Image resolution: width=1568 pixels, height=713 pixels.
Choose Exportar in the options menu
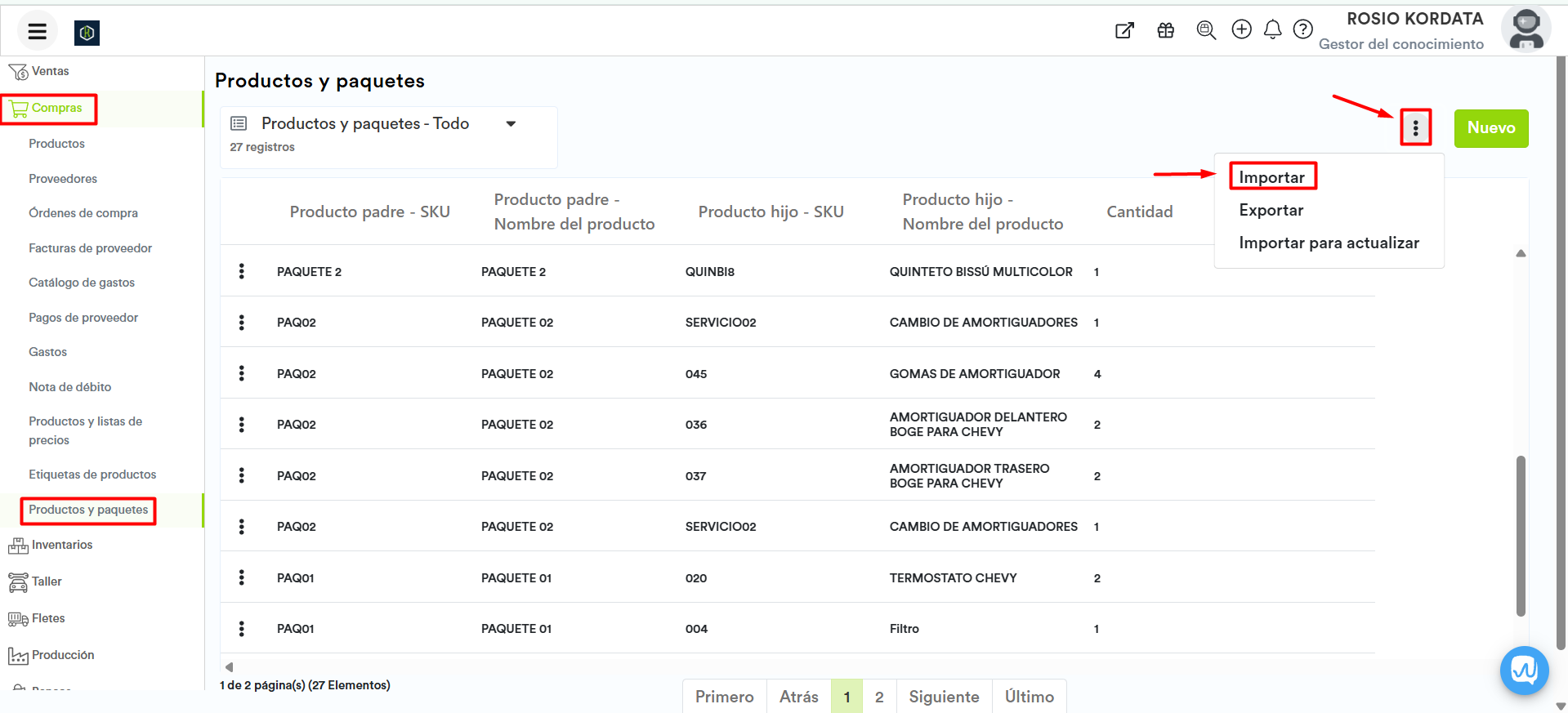click(1271, 210)
